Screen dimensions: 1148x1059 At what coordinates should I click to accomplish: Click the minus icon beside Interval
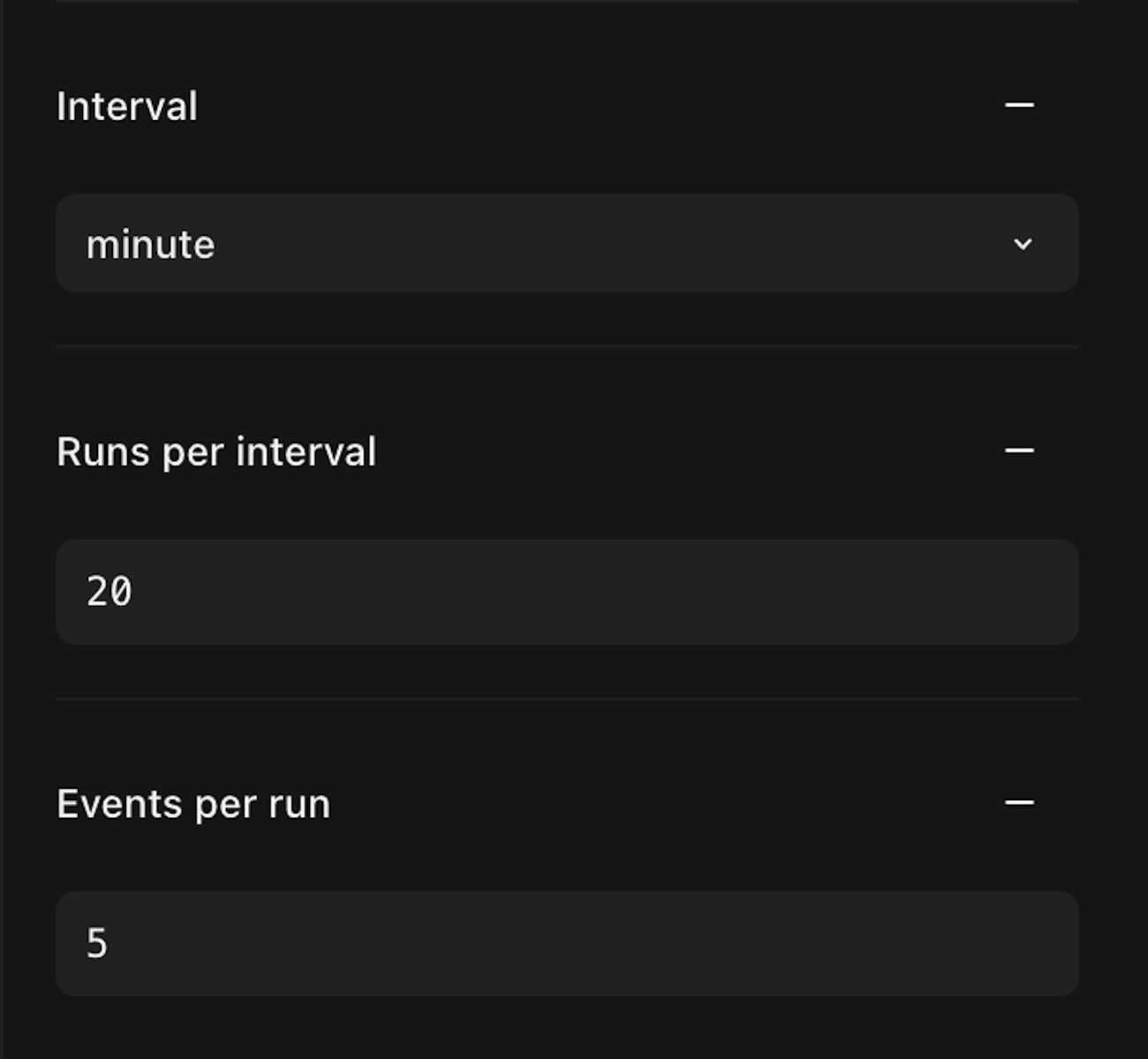(x=1019, y=104)
